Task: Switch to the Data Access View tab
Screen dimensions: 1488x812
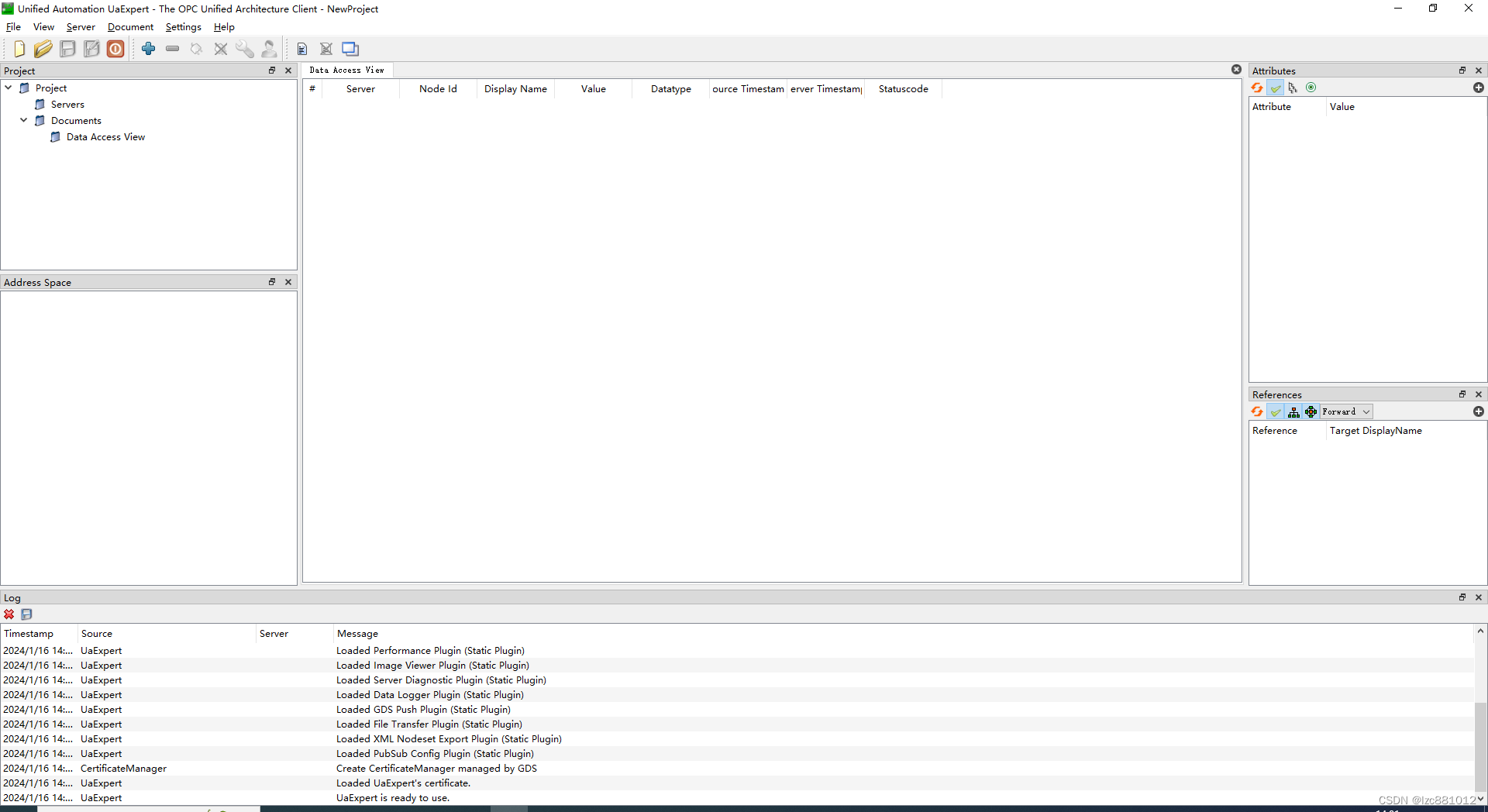Action: coord(346,70)
